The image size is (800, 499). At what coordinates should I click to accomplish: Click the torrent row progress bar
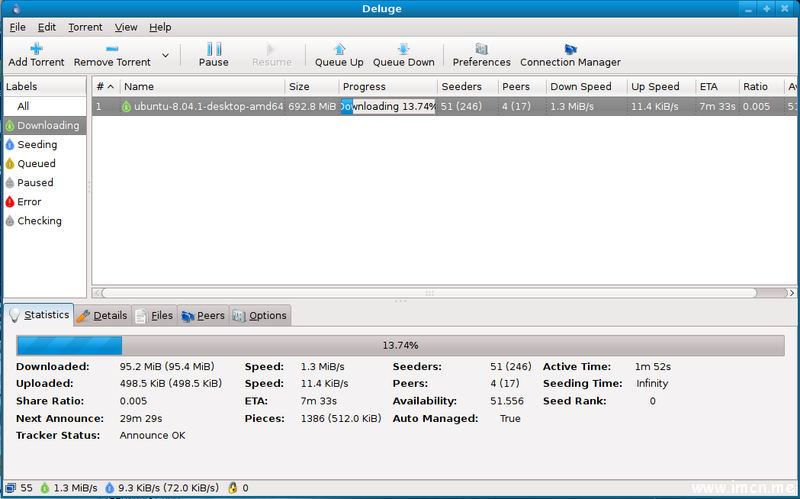pos(388,106)
